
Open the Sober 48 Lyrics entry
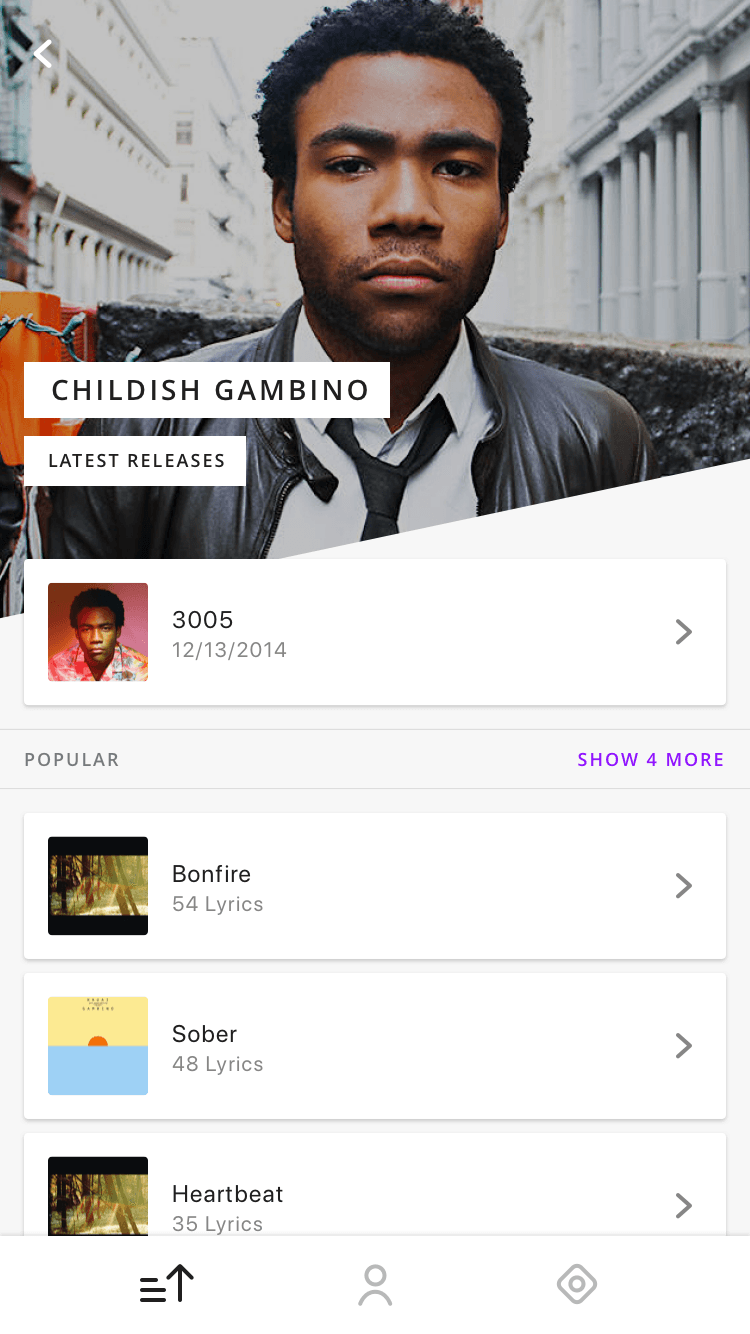coord(375,1046)
